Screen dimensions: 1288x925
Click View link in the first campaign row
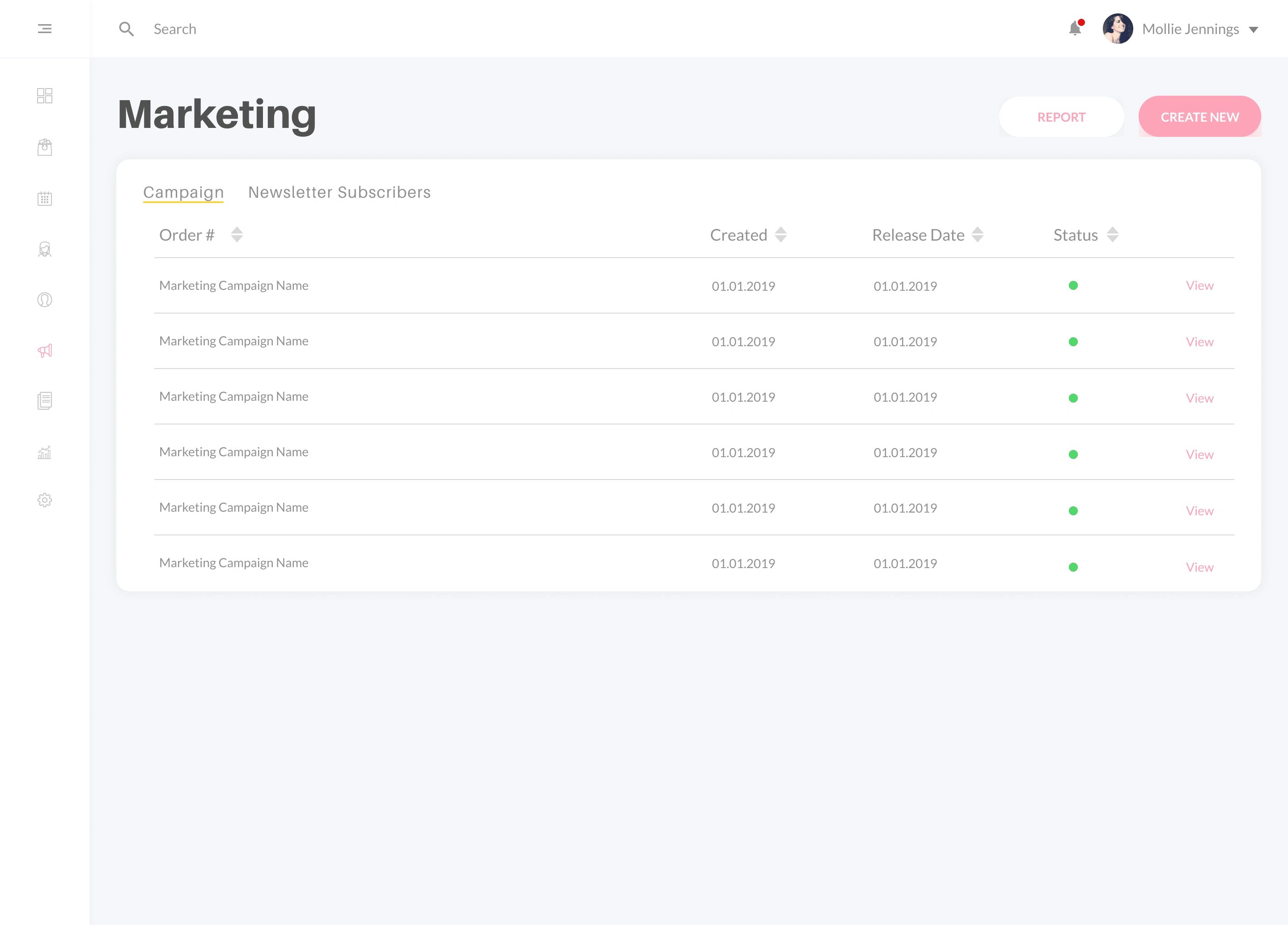[1199, 286]
